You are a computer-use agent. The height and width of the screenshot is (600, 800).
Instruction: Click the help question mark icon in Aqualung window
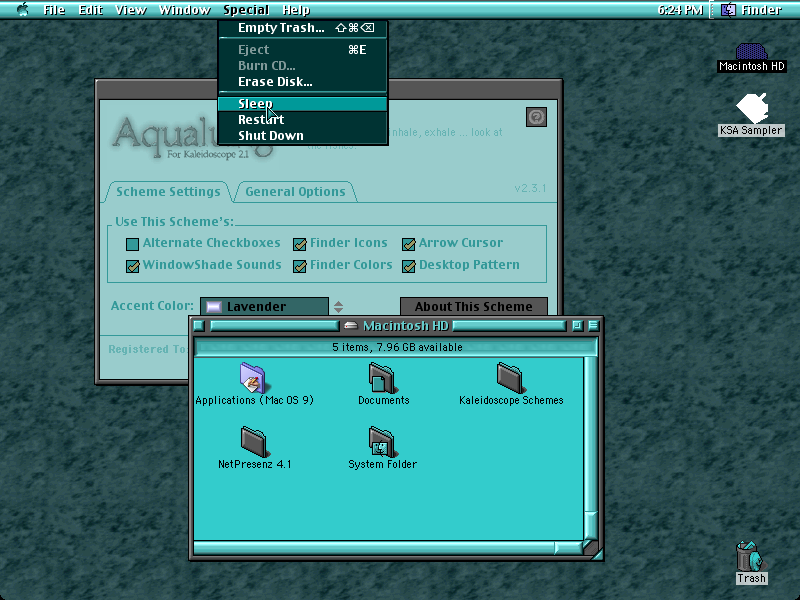[x=536, y=117]
